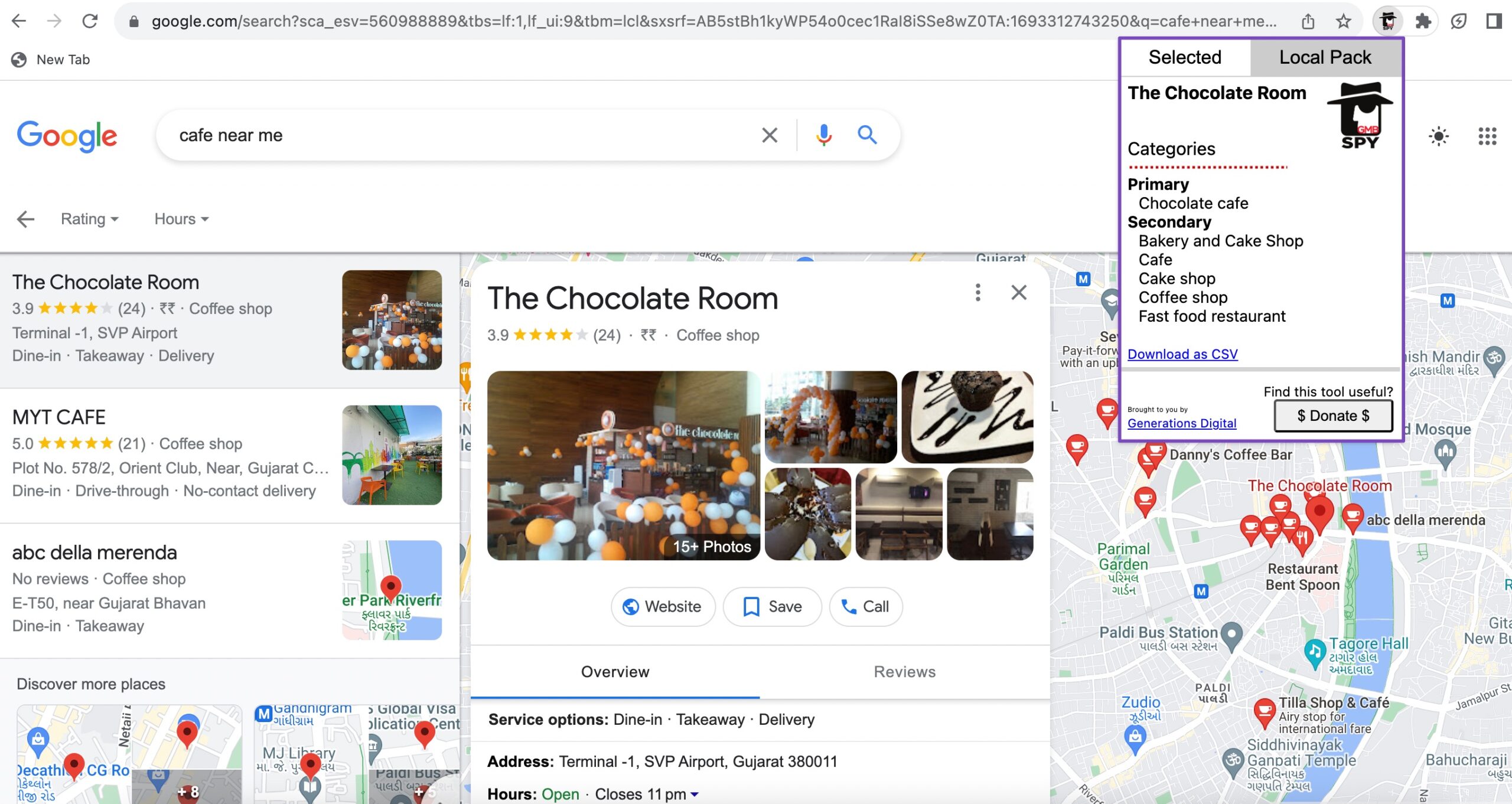Click the Download as CSV link
Viewport: 1512px width, 804px height.
pyautogui.click(x=1183, y=354)
